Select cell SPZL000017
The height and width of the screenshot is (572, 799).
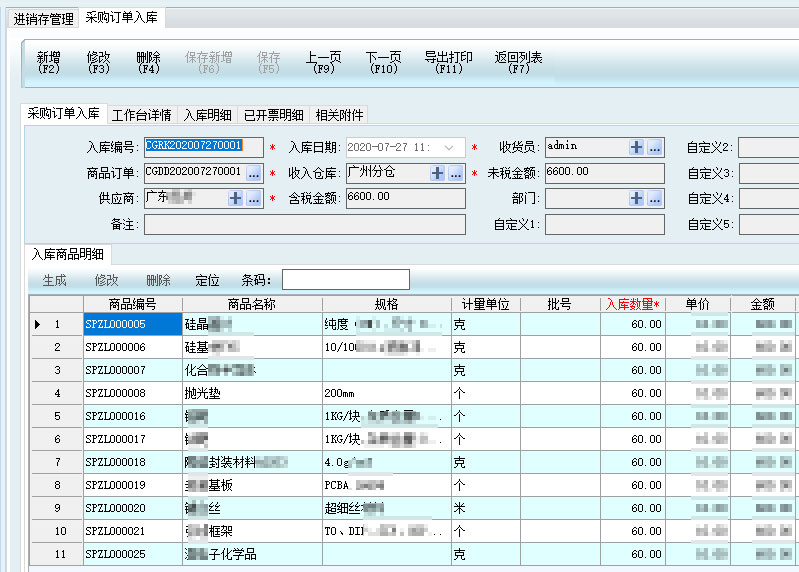click(132, 439)
